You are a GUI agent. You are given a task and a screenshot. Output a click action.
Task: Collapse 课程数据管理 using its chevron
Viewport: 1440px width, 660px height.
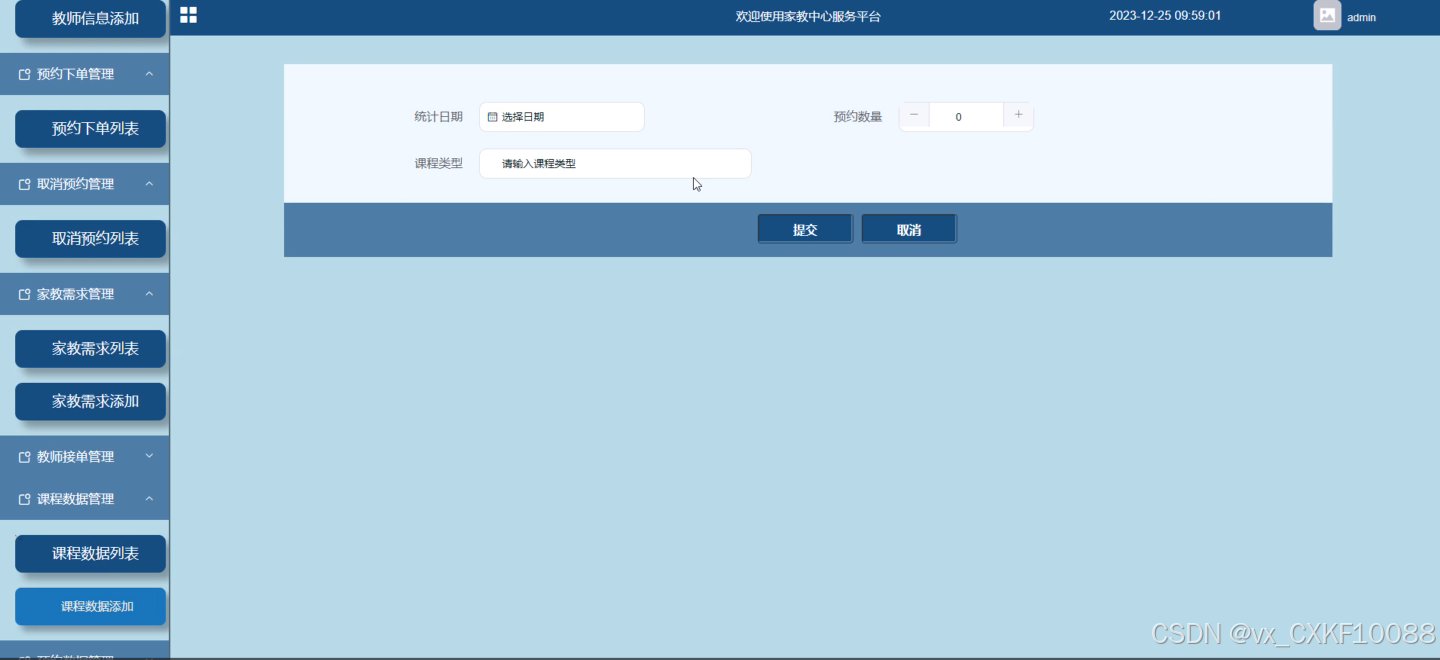click(x=149, y=498)
